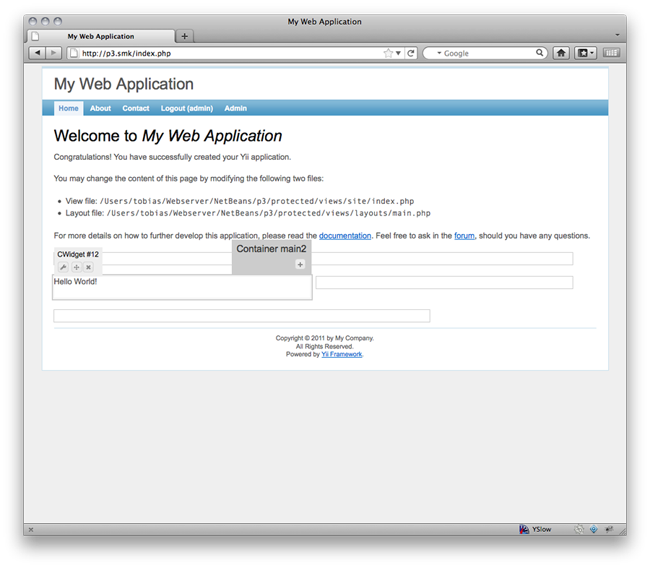This screenshot has height=568, width=650.
Task: Open the Admin menu item
Action: [235, 108]
